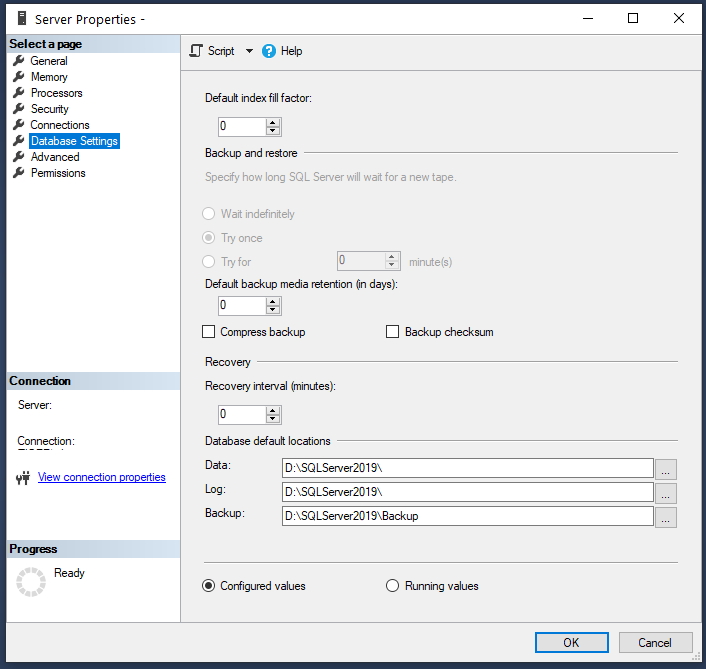
Task: Increase recovery interval minutes
Action: (x=273, y=411)
